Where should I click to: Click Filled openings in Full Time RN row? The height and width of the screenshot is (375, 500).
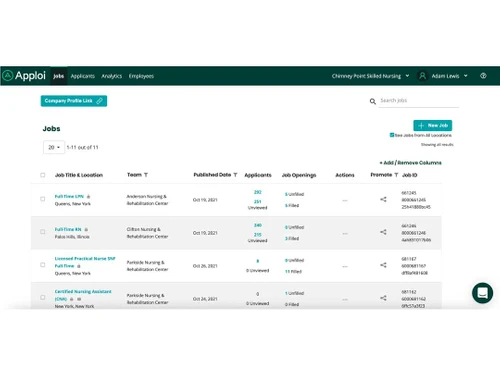(292, 238)
